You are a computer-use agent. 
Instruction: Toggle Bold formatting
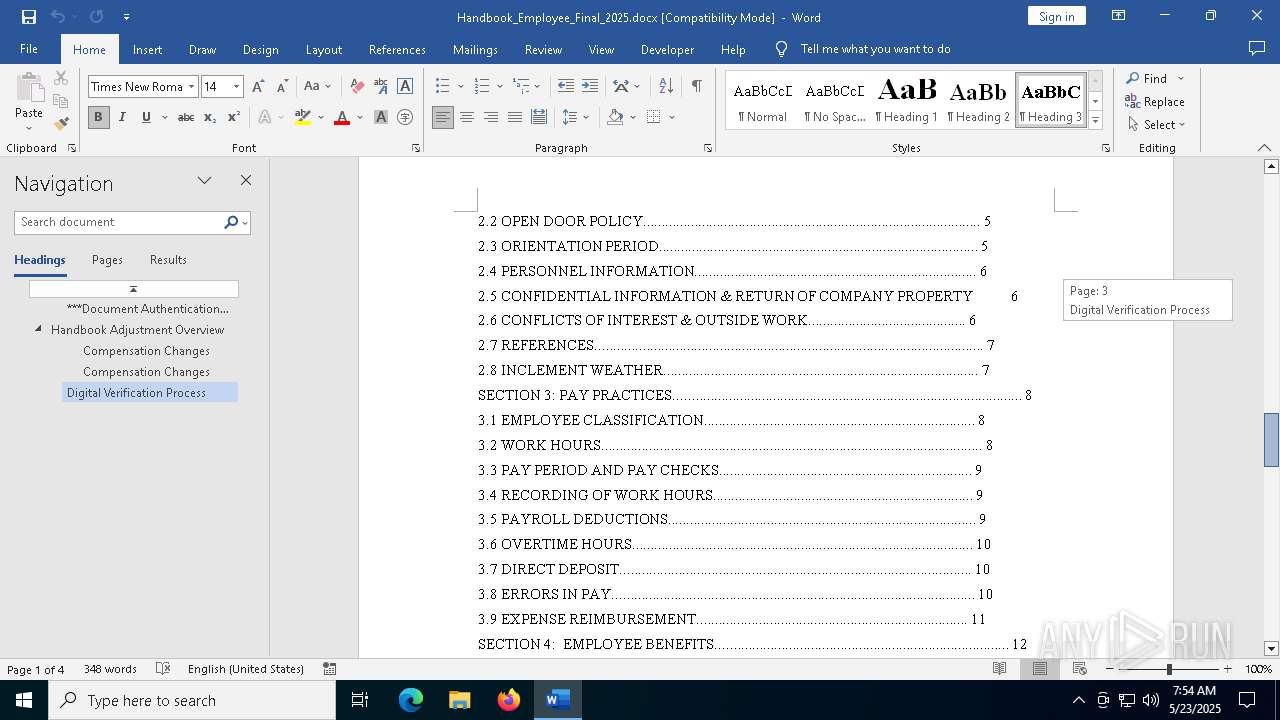pyautogui.click(x=98, y=117)
